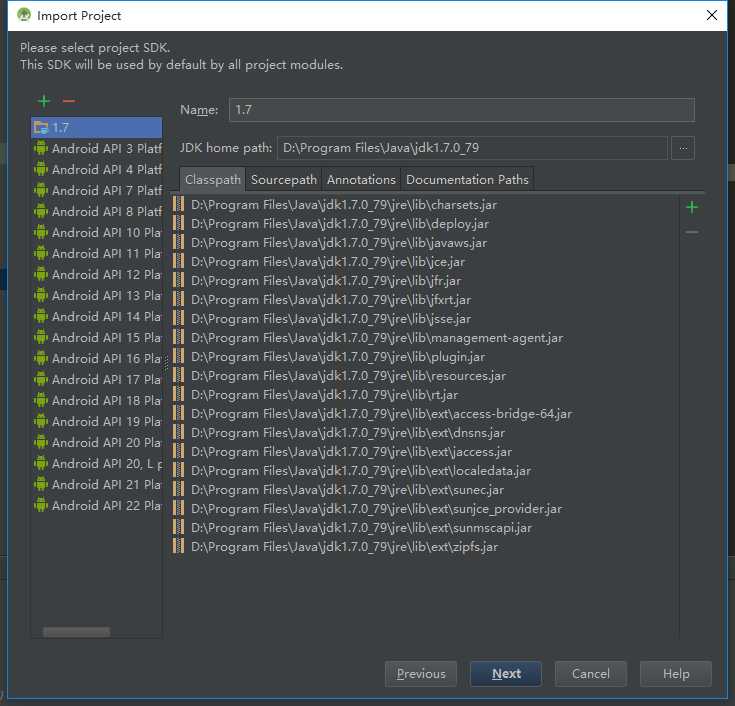Click Android icon for API 4 Platform

coord(41,169)
